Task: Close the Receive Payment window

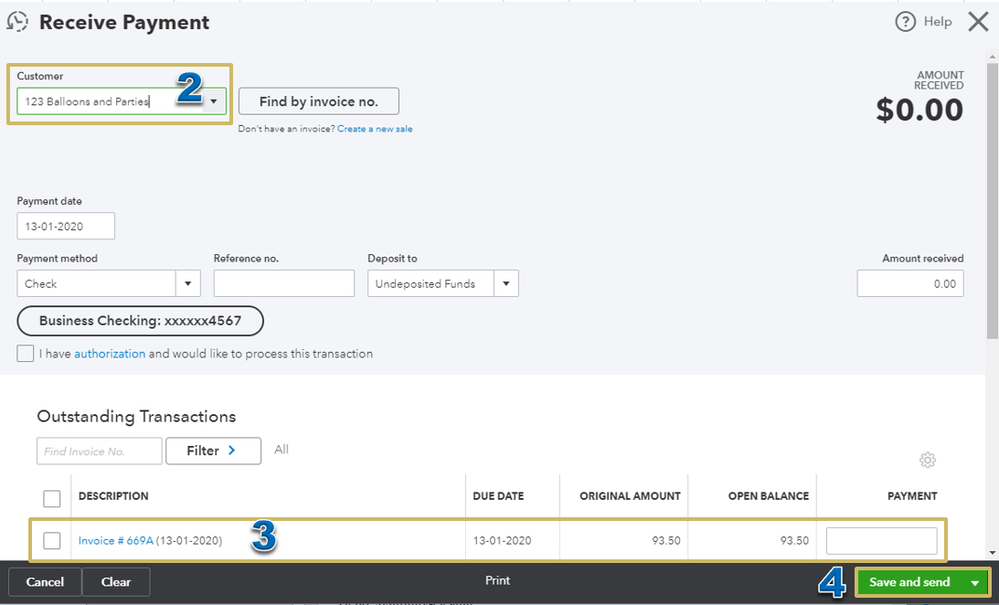Action: click(978, 22)
